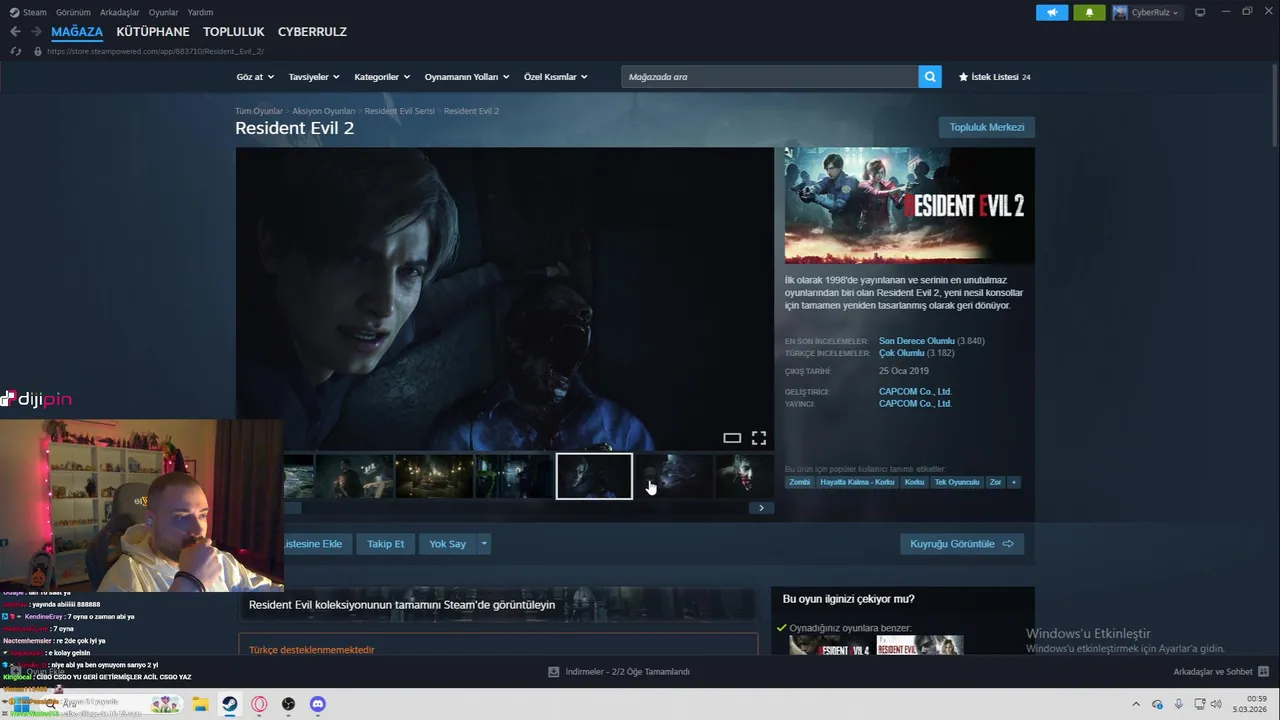Expand the Kategoriler dropdown
Image resolution: width=1280 pixels, height=720 pixels.
(382, 77)
